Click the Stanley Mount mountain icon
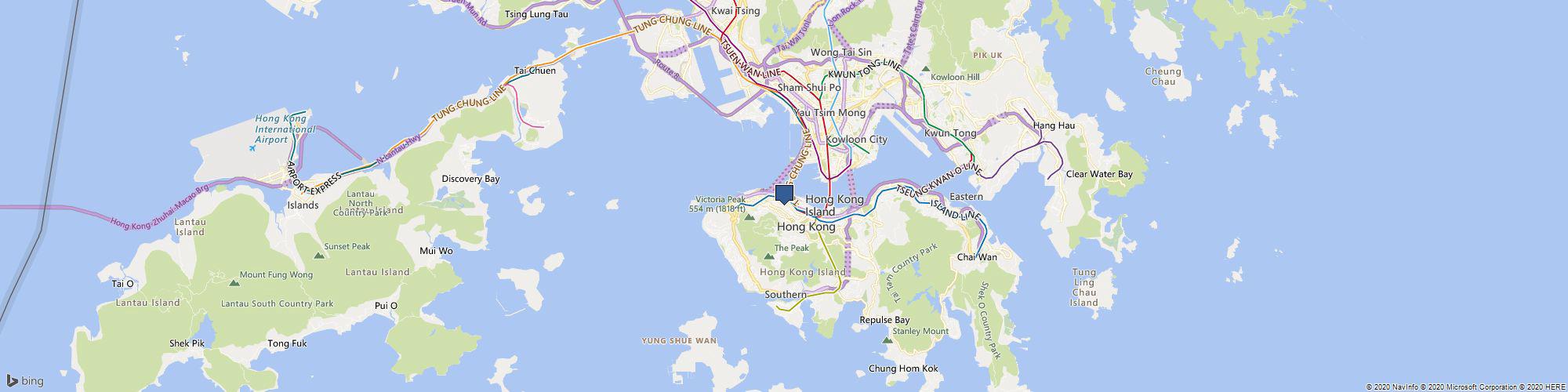 [x=887, y=341]
